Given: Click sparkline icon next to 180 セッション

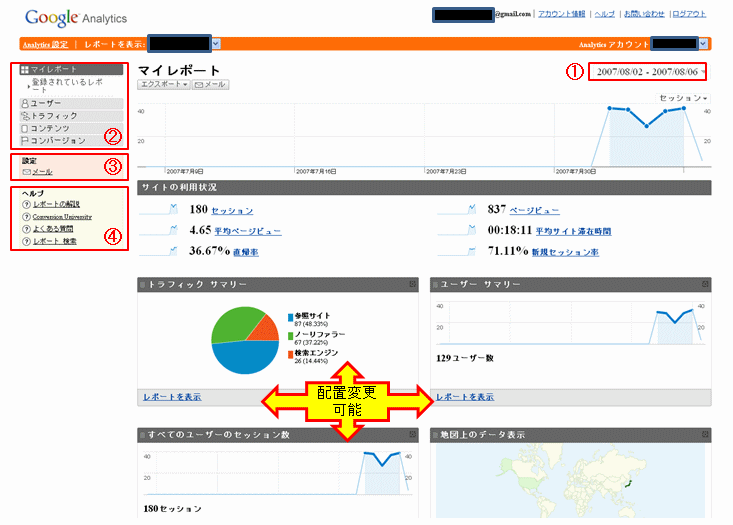Looking at the screenshot, I should click(x=158, y=209).
